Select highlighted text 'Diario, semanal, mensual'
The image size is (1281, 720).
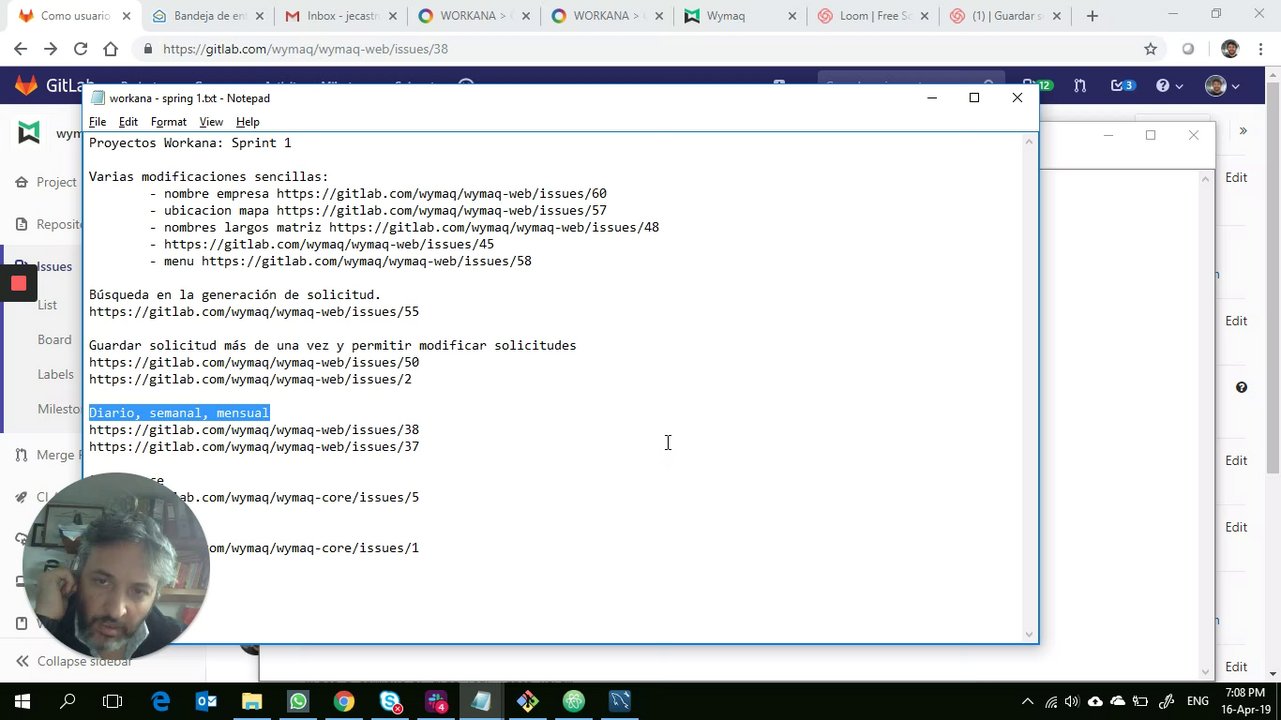[179, 413]
